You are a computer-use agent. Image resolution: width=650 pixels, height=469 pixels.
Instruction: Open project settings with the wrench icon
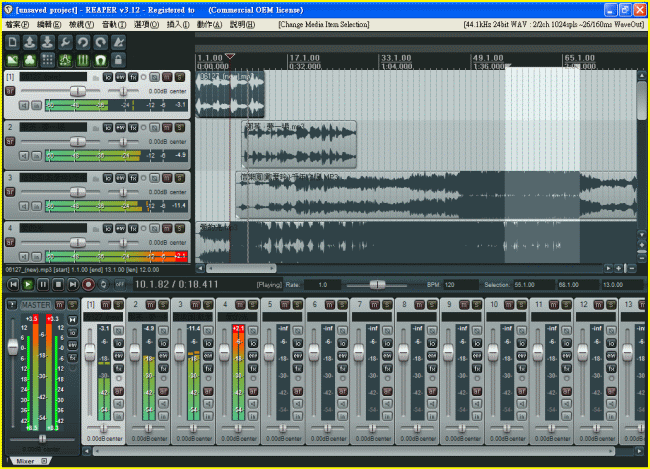coord(65,42)
